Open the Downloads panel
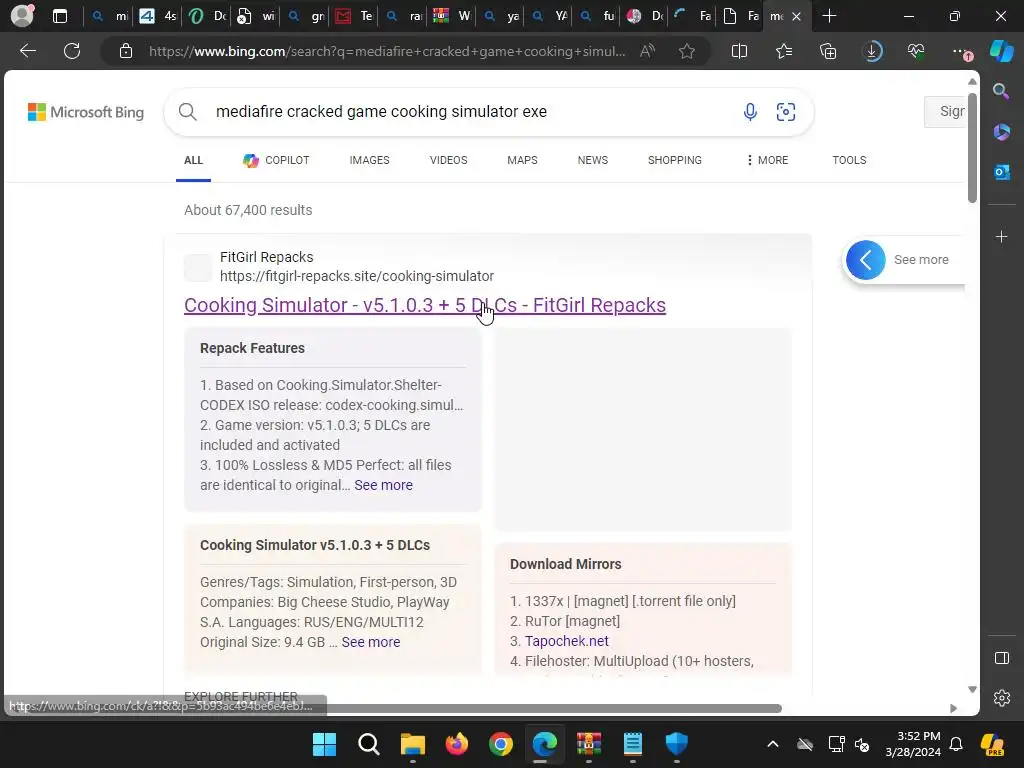This screenshot has width=1024, height=768. [x=872, y=51]
